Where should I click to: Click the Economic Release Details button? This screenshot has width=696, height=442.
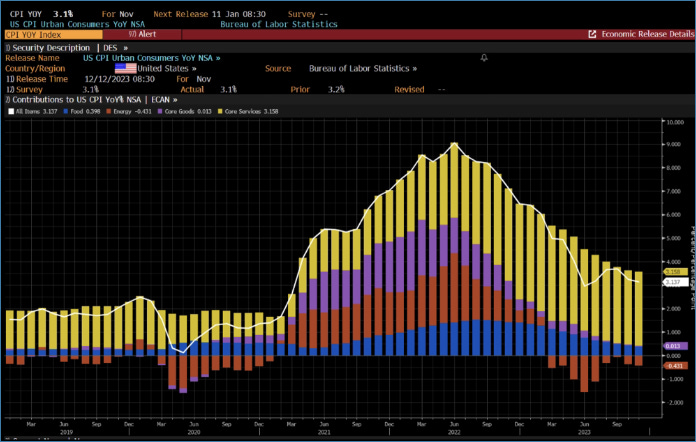click(x=646, y=34)
